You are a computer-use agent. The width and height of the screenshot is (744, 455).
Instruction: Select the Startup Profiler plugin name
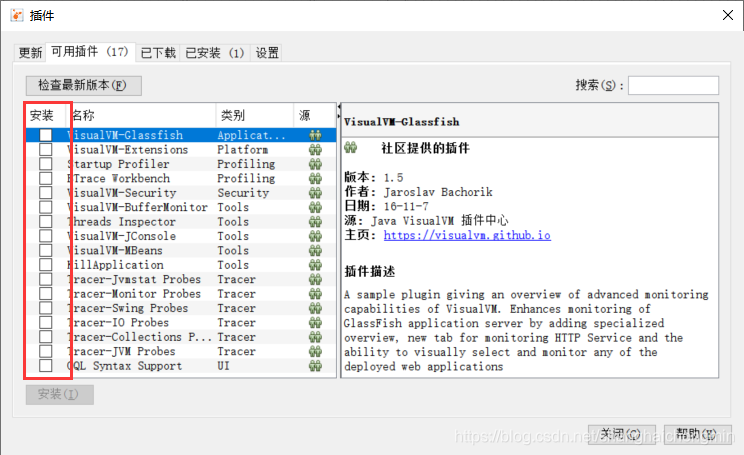click(119, 164)
